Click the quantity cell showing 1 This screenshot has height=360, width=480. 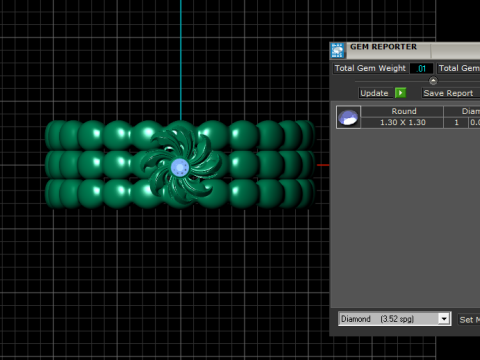[x=456, y=122]
